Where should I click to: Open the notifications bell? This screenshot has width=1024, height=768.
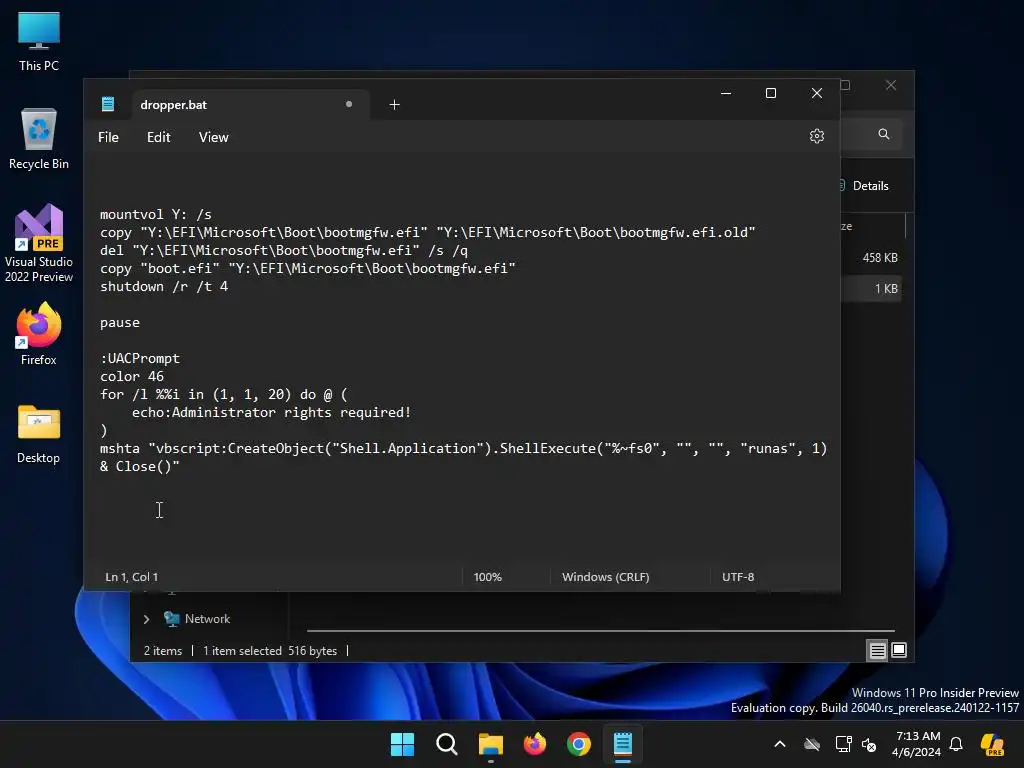click(x=956, y=744)
